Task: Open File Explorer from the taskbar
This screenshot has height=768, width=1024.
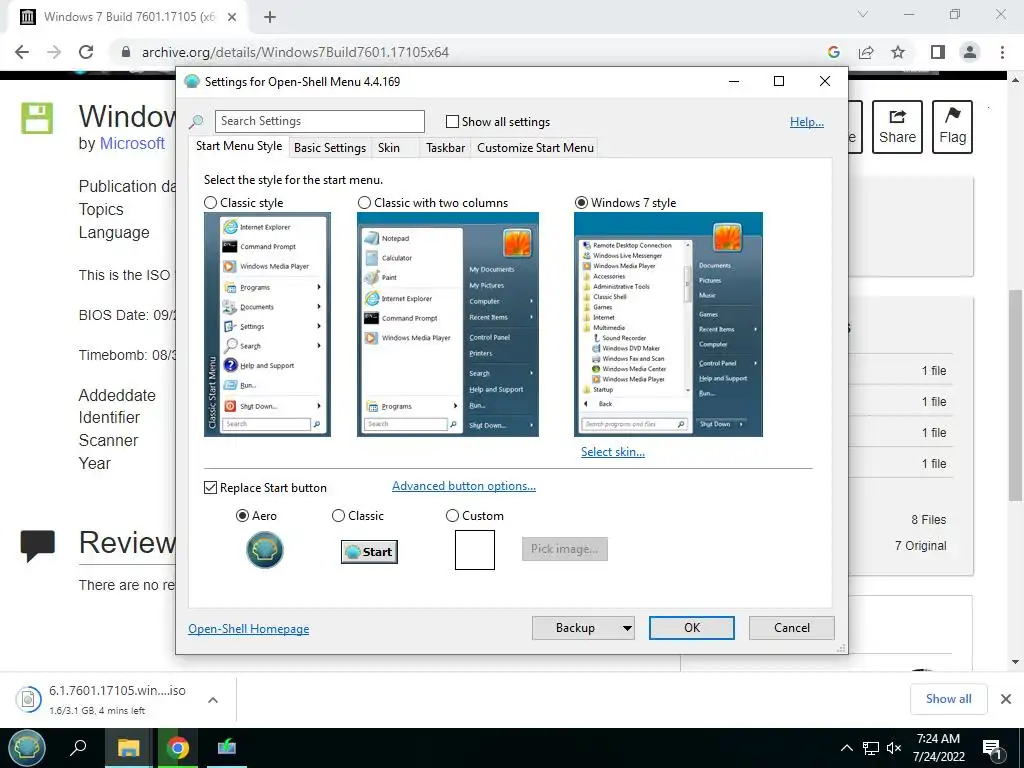Action: point(128,748)
